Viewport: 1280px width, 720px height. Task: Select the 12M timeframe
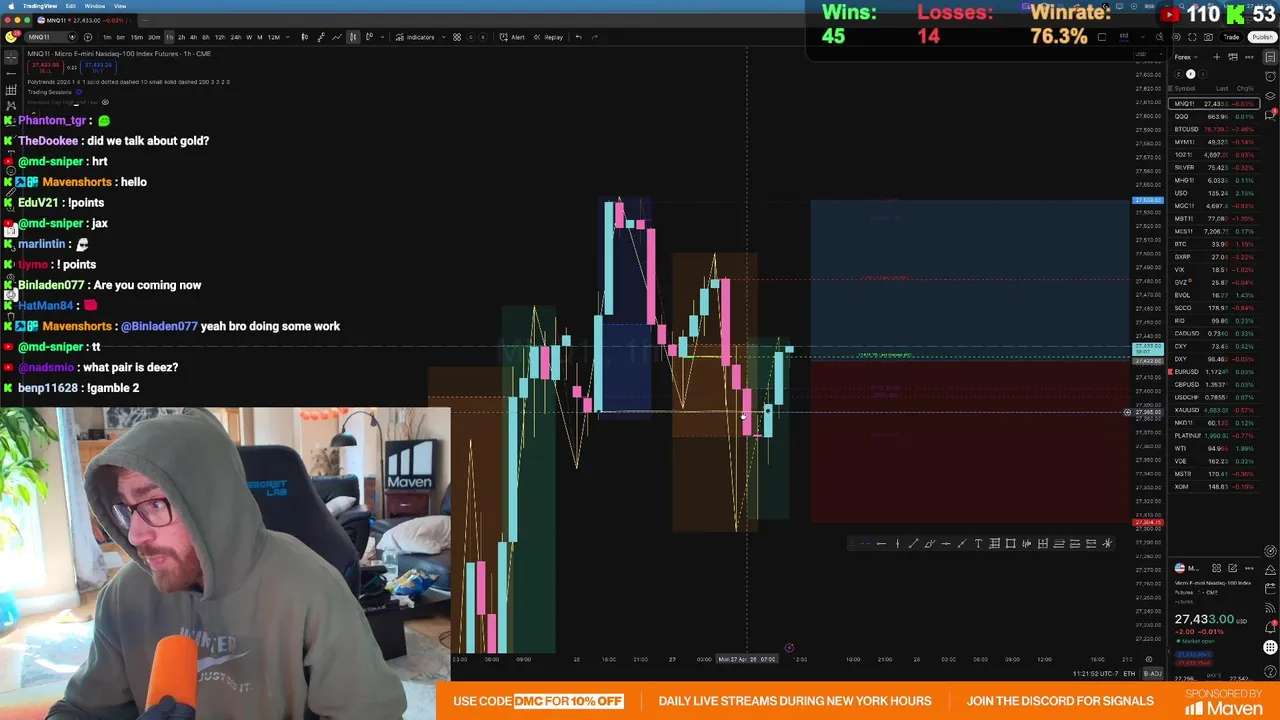273,37
